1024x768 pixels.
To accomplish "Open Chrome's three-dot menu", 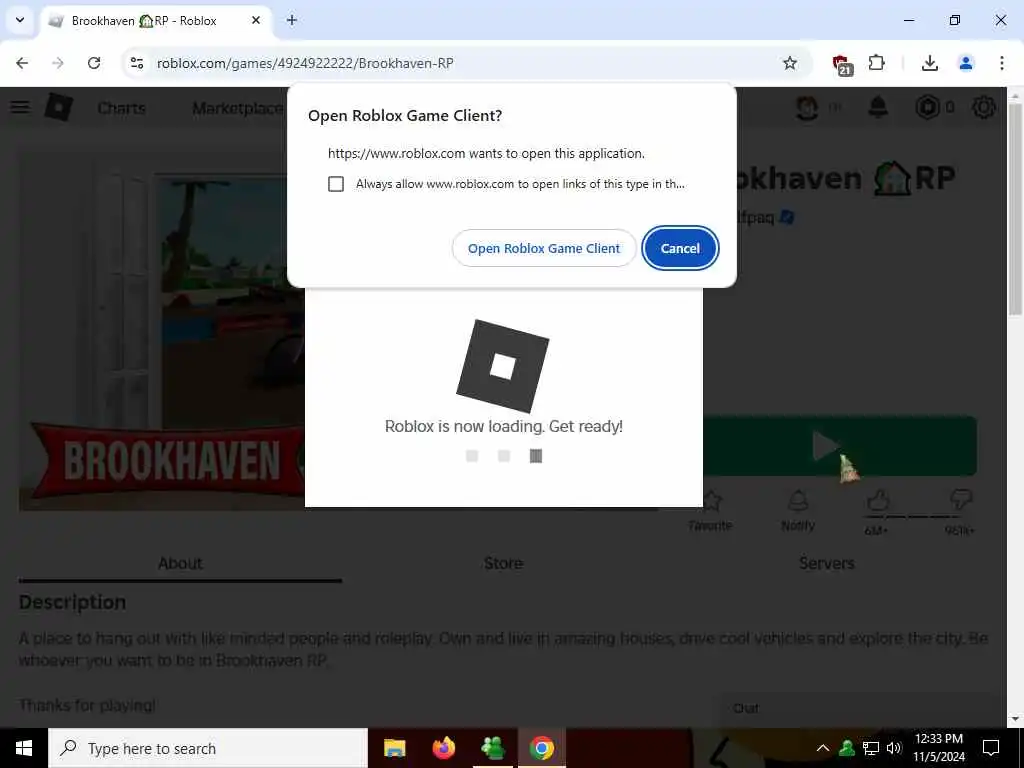I will click(x=1001, y=63).
